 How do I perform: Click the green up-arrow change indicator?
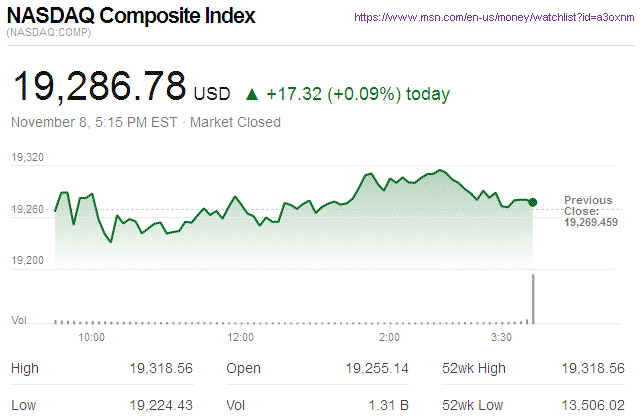tap(252, 95)
